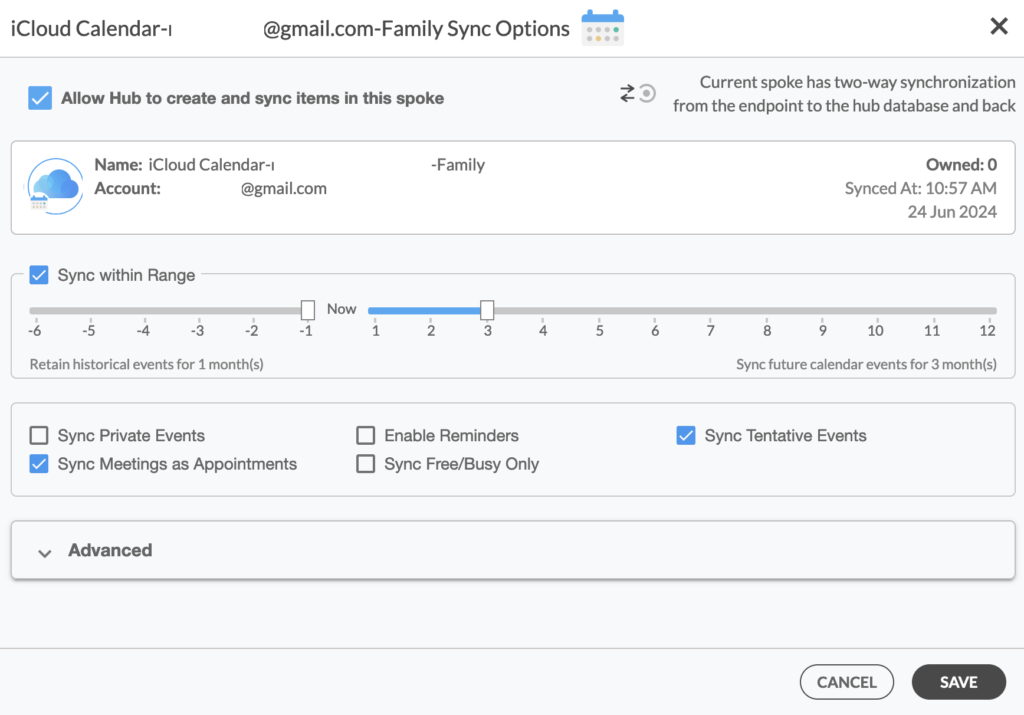Enable Sync Private Events

point(39,435)
